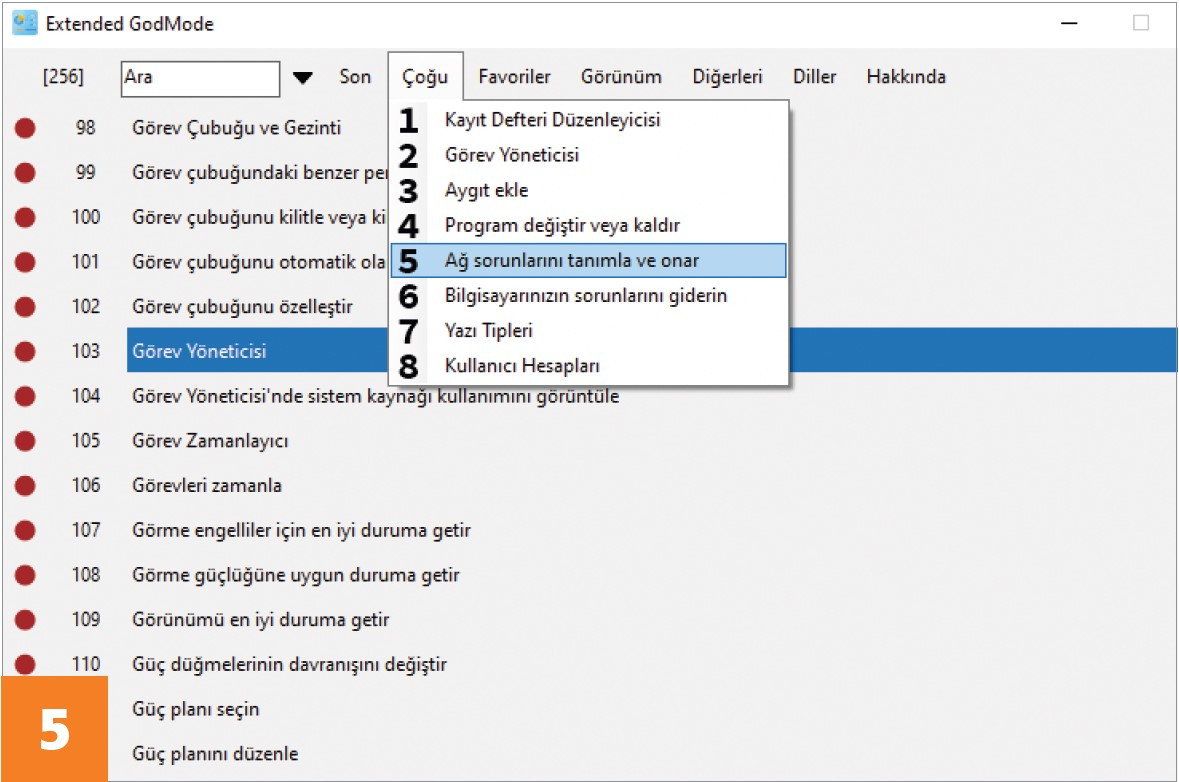Select Görev çubuğundaki benzer row 99
This screenshot has height=782, width=1179.
(259, 173)
